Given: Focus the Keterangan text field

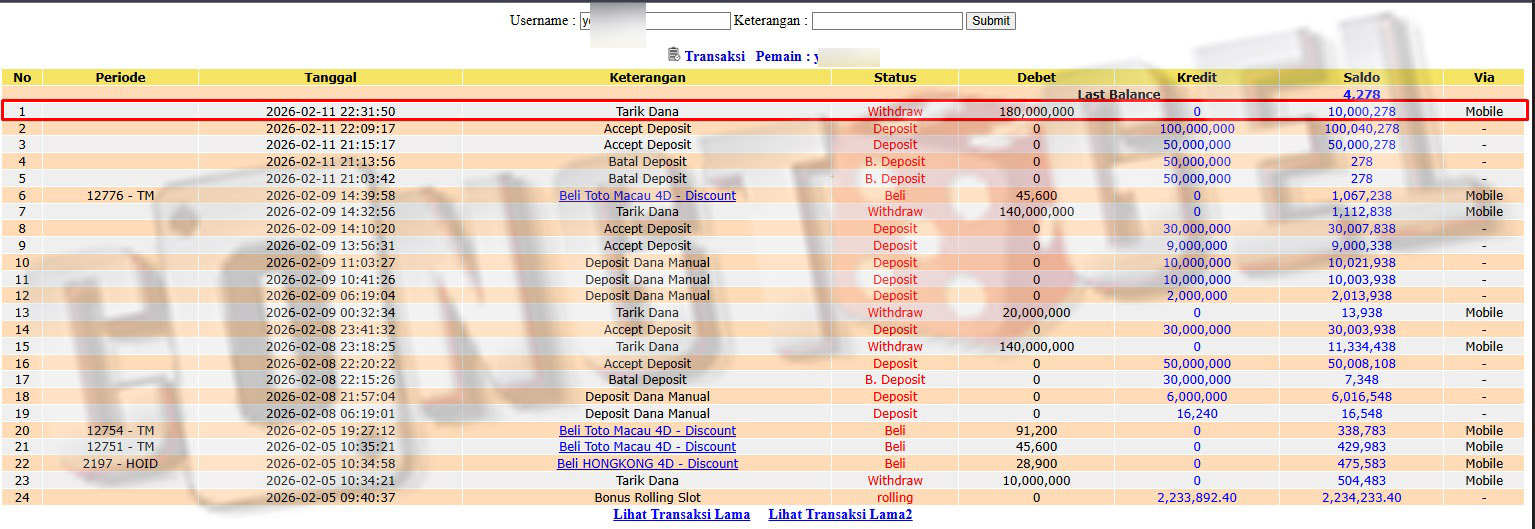Looking at the screenshot, I should tap(886, 21).
